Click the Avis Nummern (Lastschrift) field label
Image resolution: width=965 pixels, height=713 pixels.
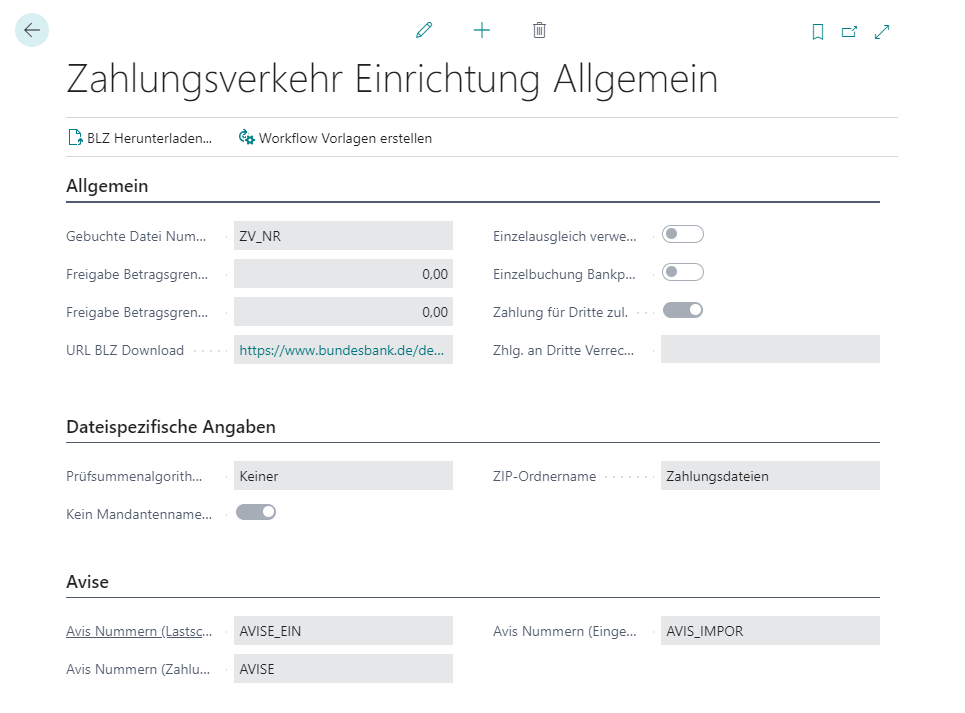coord(138,631)
